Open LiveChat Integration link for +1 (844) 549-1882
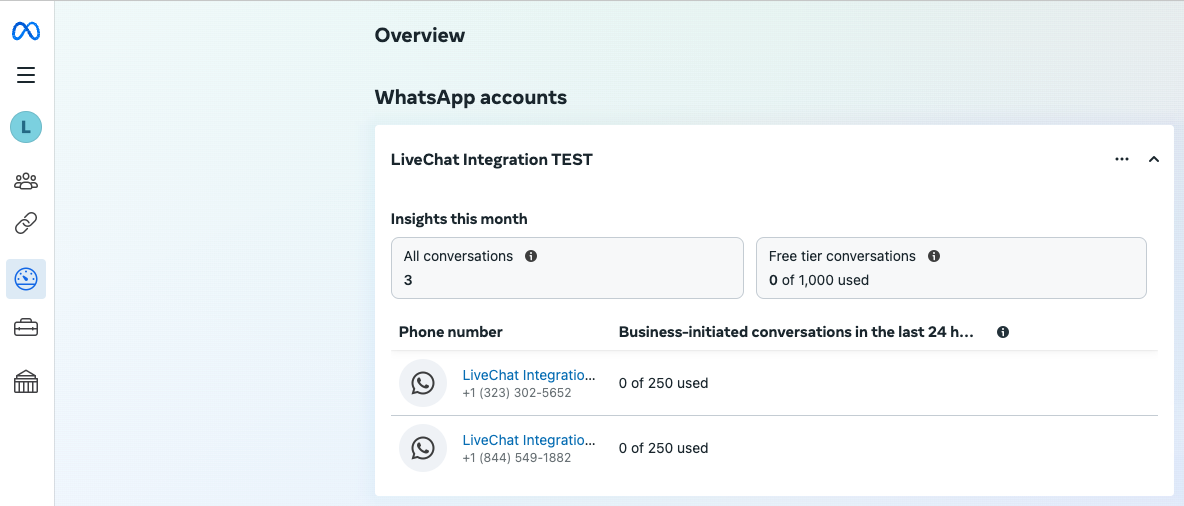Screen dimensions: 1184x506 (x=528, y=440)
